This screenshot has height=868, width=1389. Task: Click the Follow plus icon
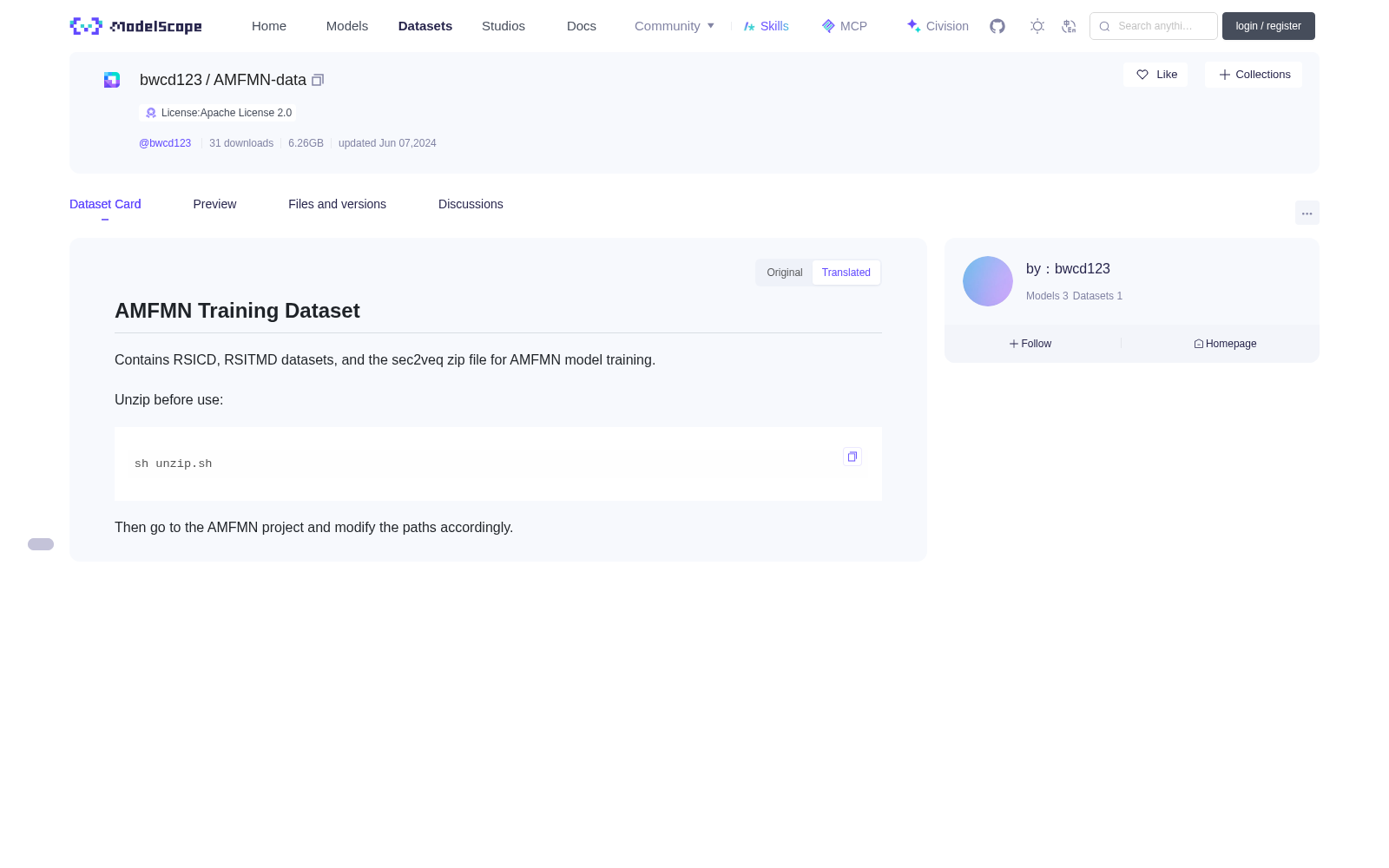pyautogui.click(x=1014, y=344)
